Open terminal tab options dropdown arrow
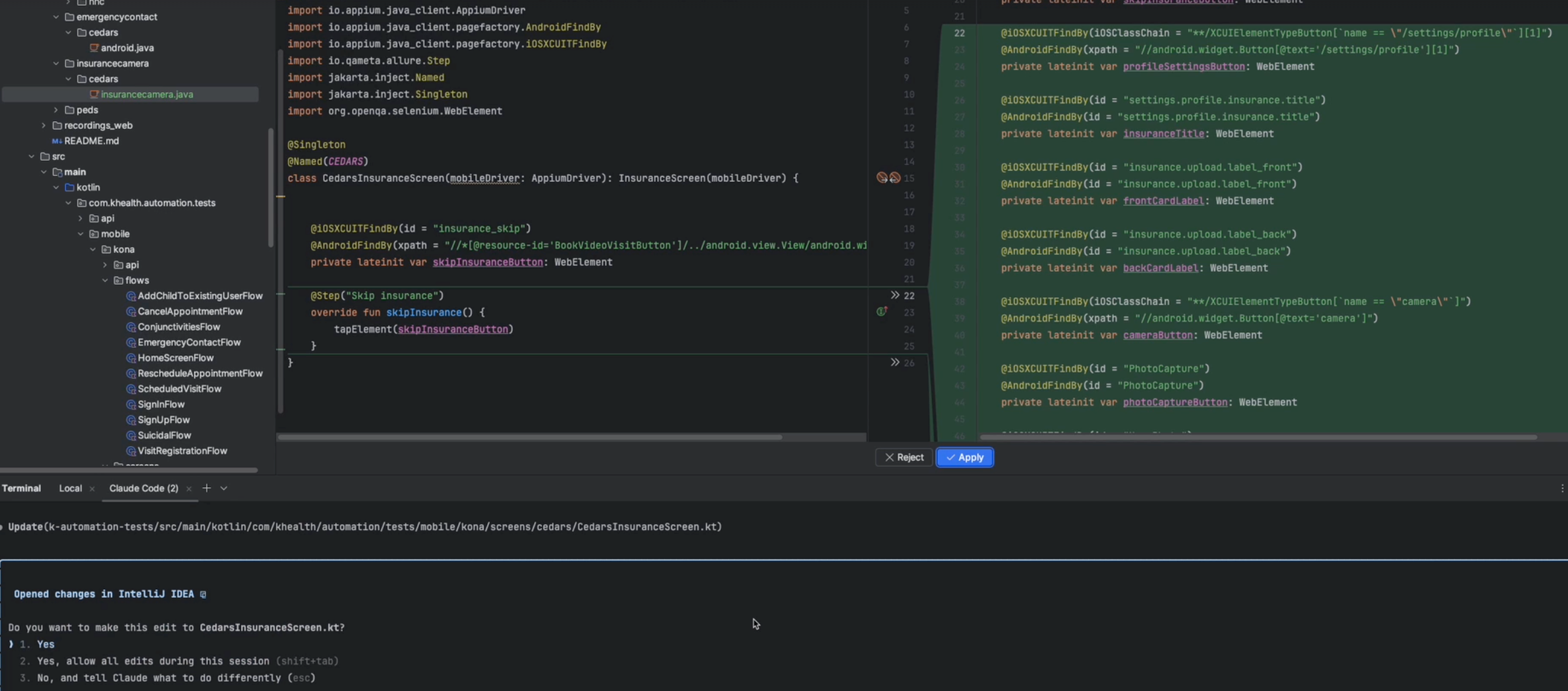This screenshot has width=1568, height=691. tap(224, 488)
